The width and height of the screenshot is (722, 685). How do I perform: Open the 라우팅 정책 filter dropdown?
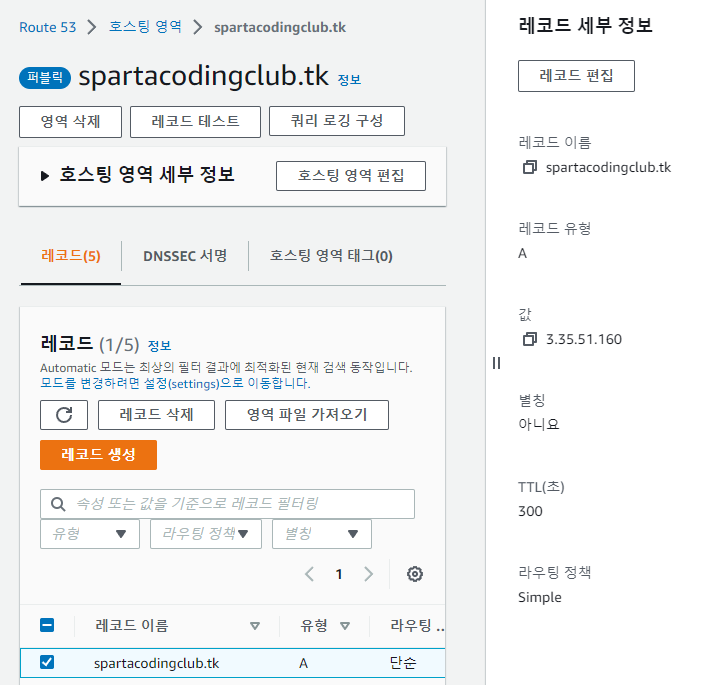coord(206,534)
